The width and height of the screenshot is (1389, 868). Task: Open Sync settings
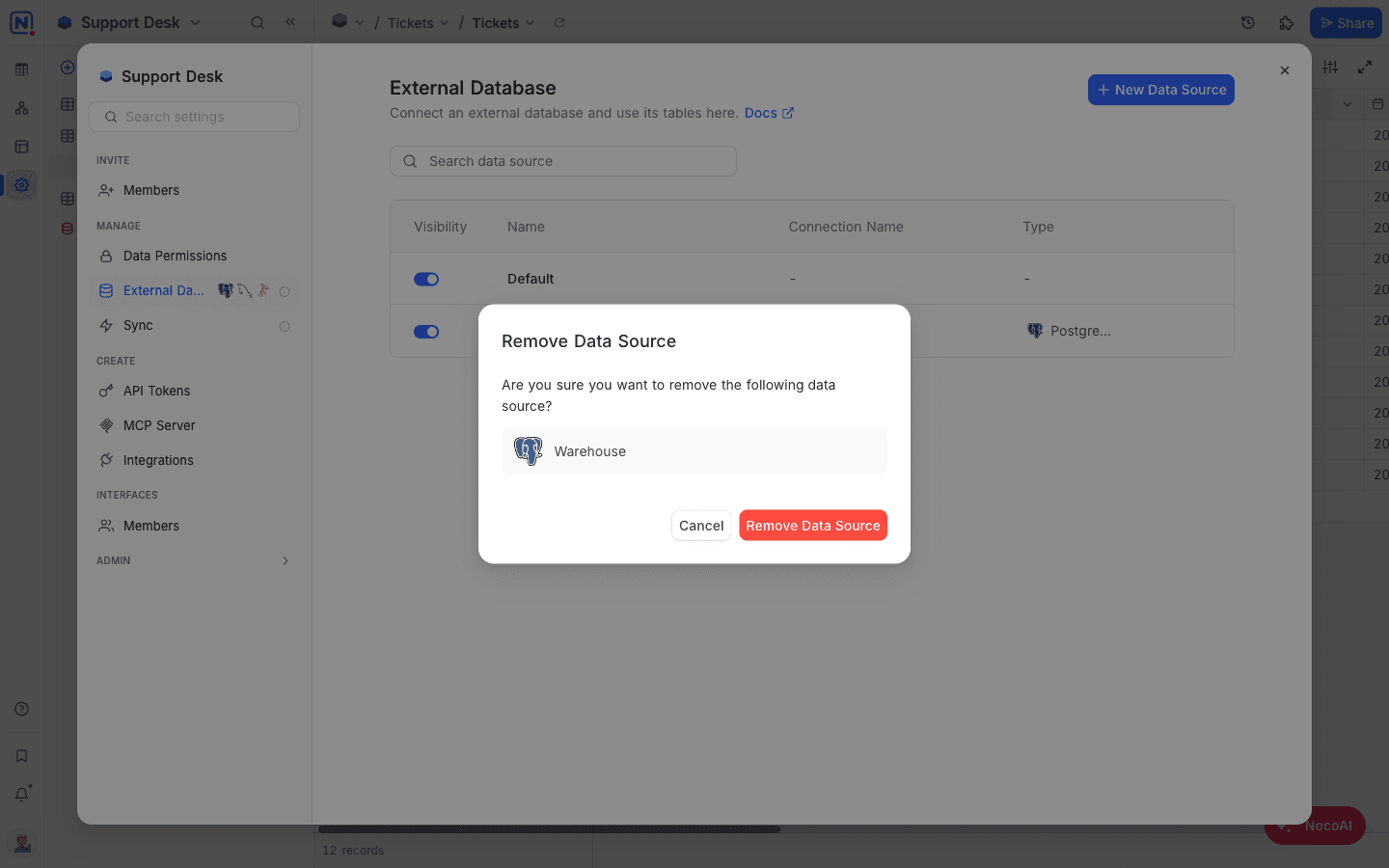click(x=194, y=325)
